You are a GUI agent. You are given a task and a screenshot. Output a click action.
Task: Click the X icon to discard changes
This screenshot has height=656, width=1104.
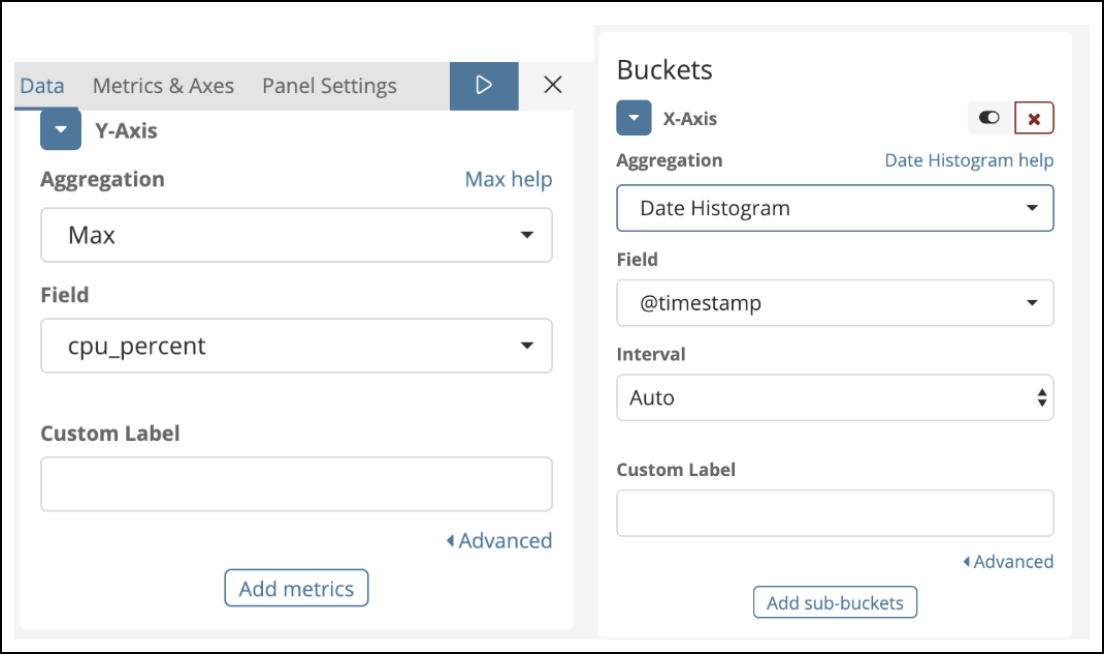[552, 86]
